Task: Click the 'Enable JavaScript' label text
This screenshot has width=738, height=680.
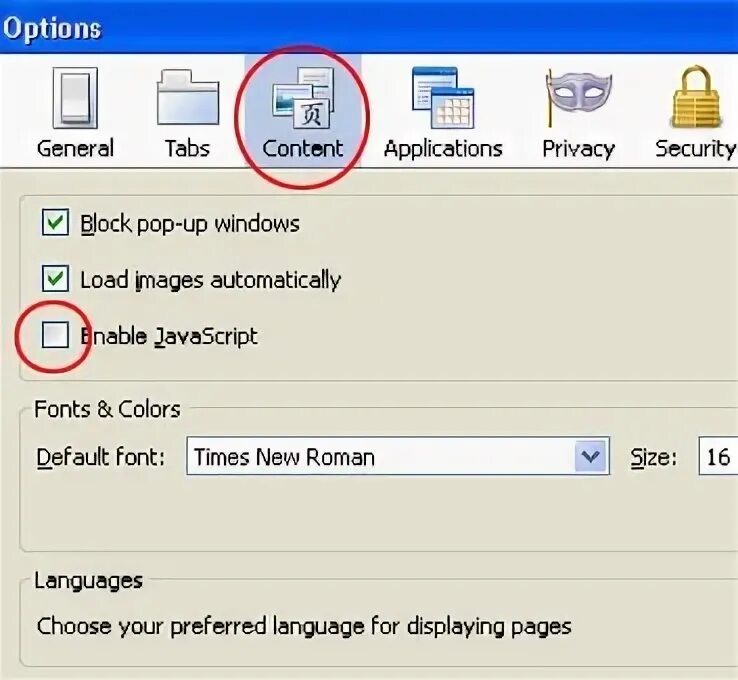Action: pyautogui.click(x=169, y=336)
